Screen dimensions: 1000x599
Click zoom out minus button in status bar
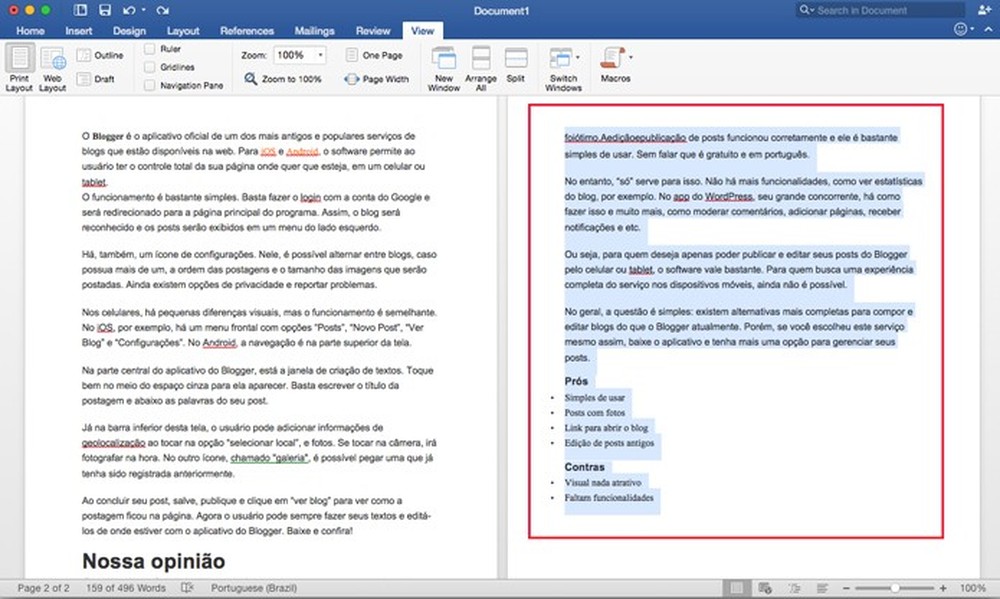[x=846, y=588]
